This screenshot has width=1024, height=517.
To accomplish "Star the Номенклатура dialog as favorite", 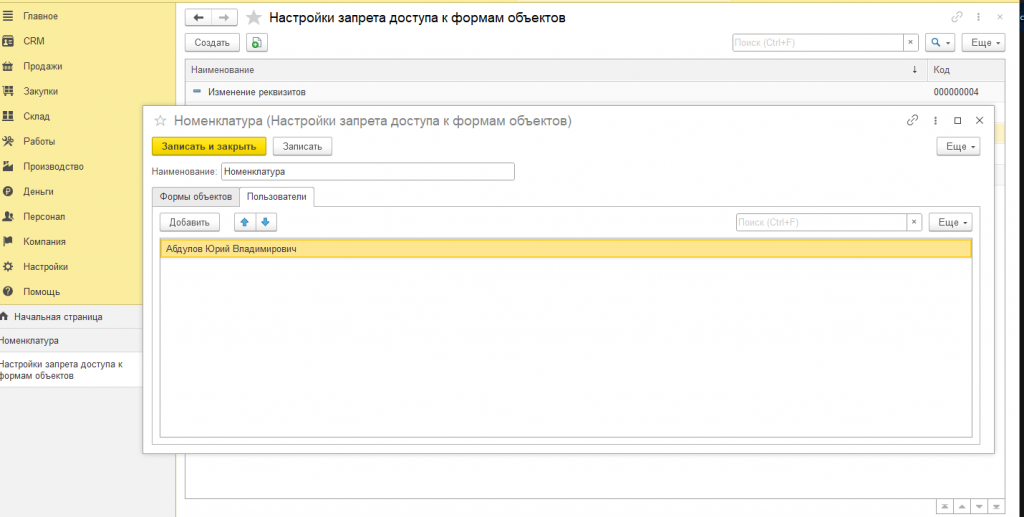I will coord(159,121).
